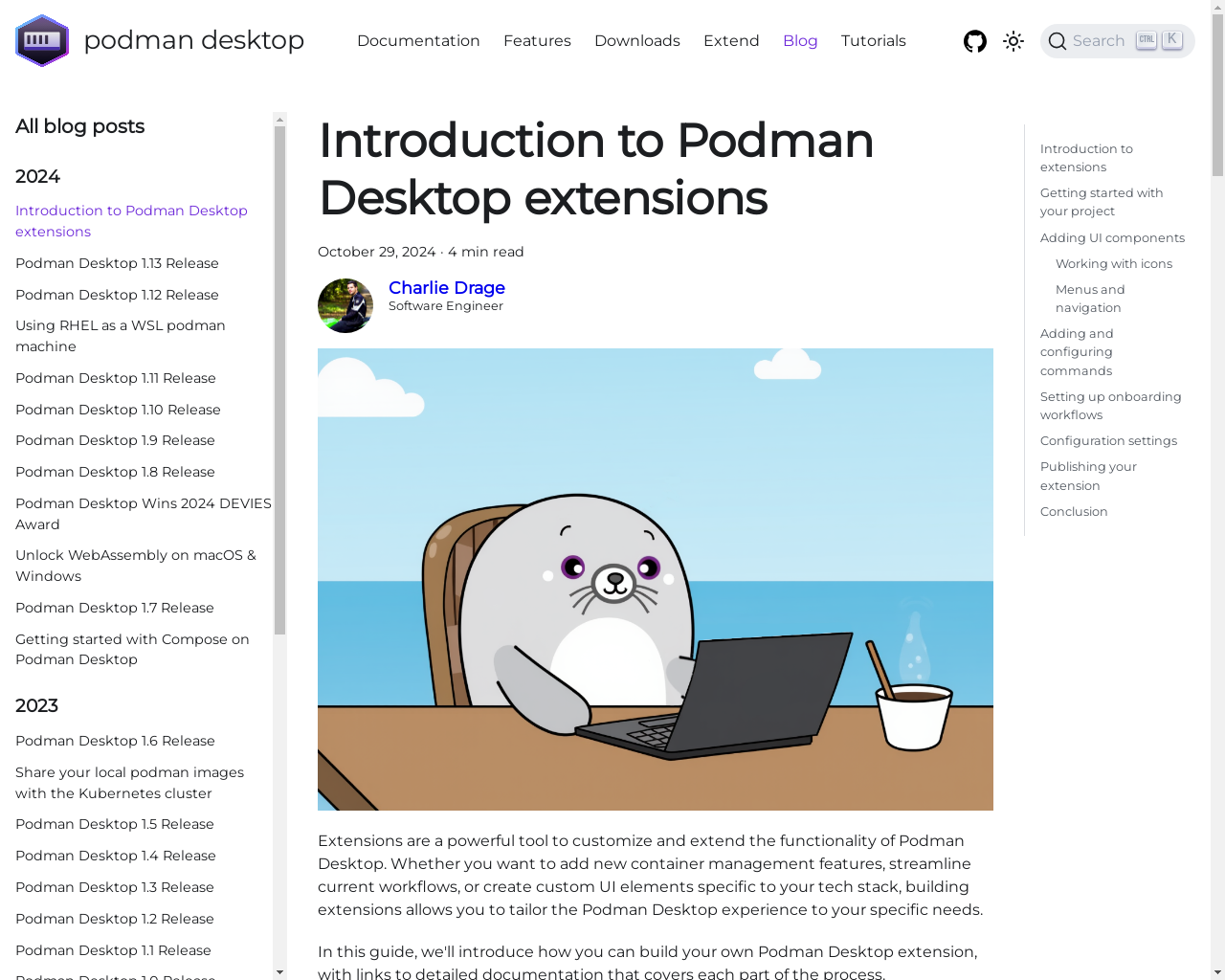Open the Tutorials nav item
1225x980 pixels.
(x=874, y=40)
